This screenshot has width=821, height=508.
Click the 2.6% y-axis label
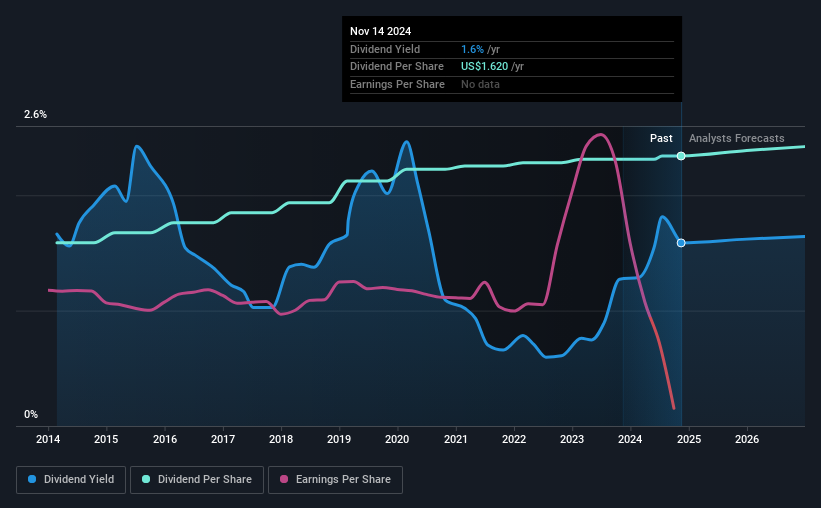(x=35, y=114)
